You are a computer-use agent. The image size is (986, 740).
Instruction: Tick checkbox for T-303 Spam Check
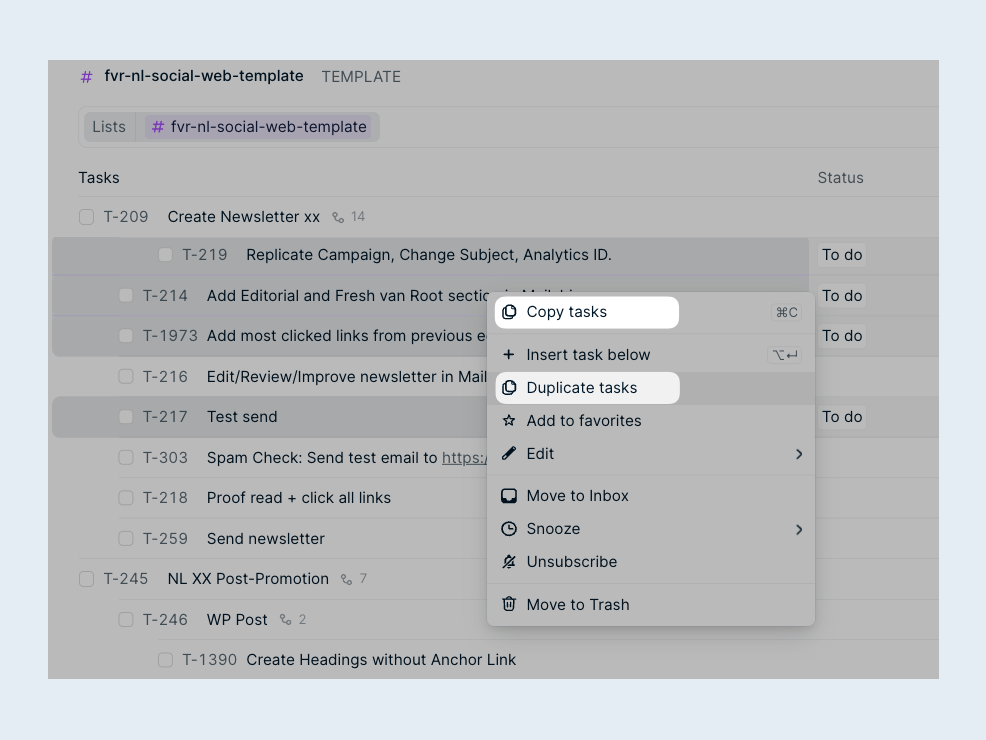126,458
